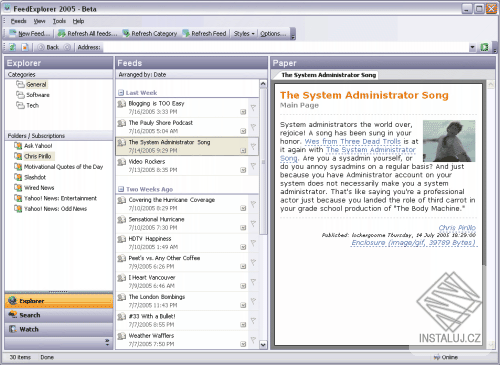The width and height of the screenshot is (500, 365).
Task: Switch to the Explorer pane button
Action: click(59, 301)
